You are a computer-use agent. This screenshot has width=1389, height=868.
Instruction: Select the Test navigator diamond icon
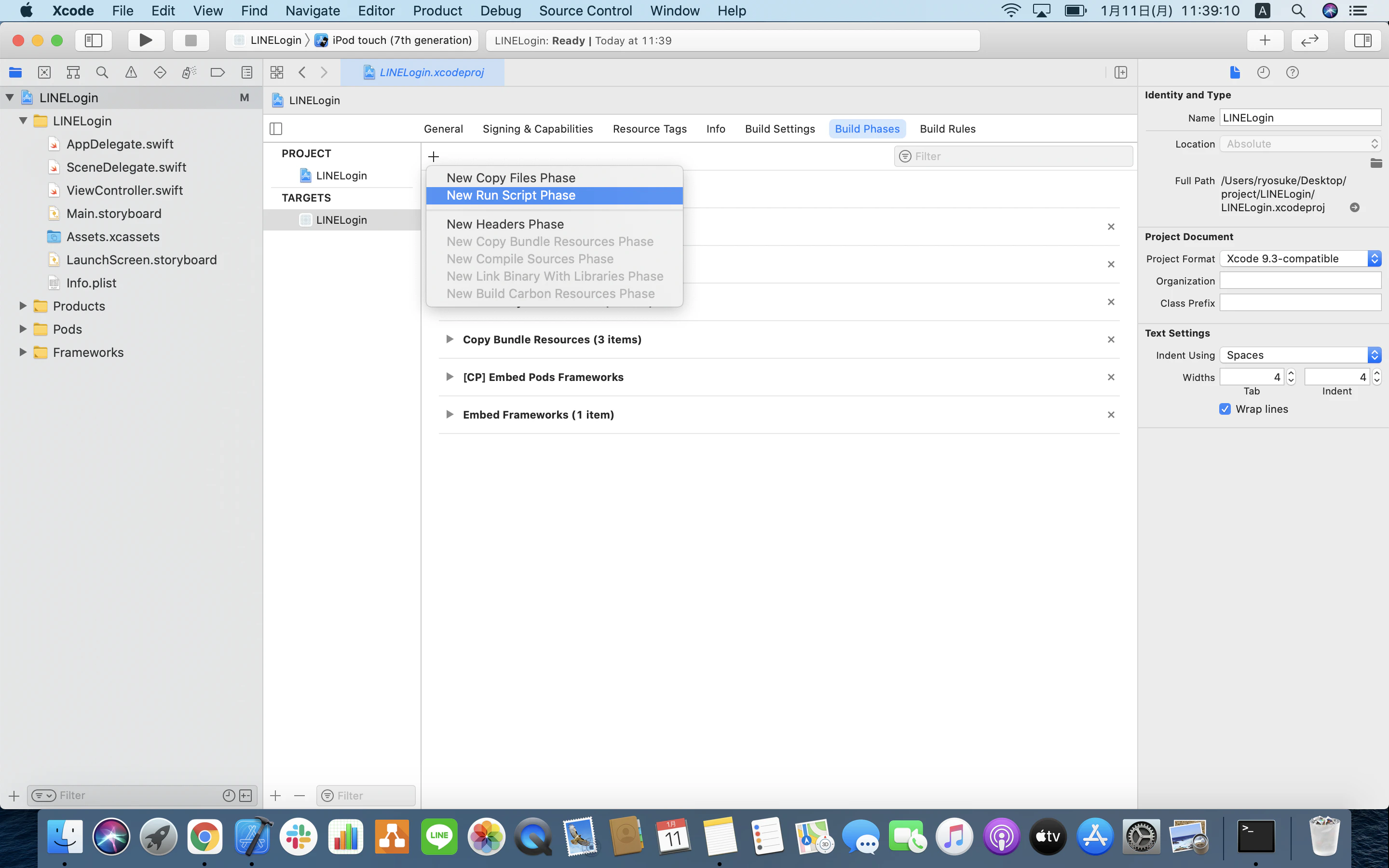160,72
